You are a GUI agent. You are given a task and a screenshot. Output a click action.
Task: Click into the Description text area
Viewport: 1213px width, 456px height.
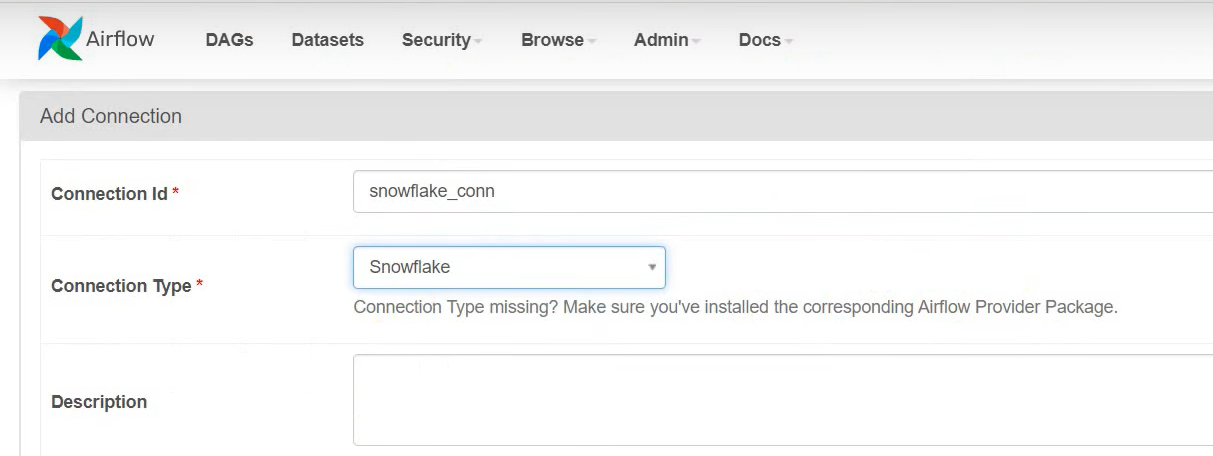[783, 400]
